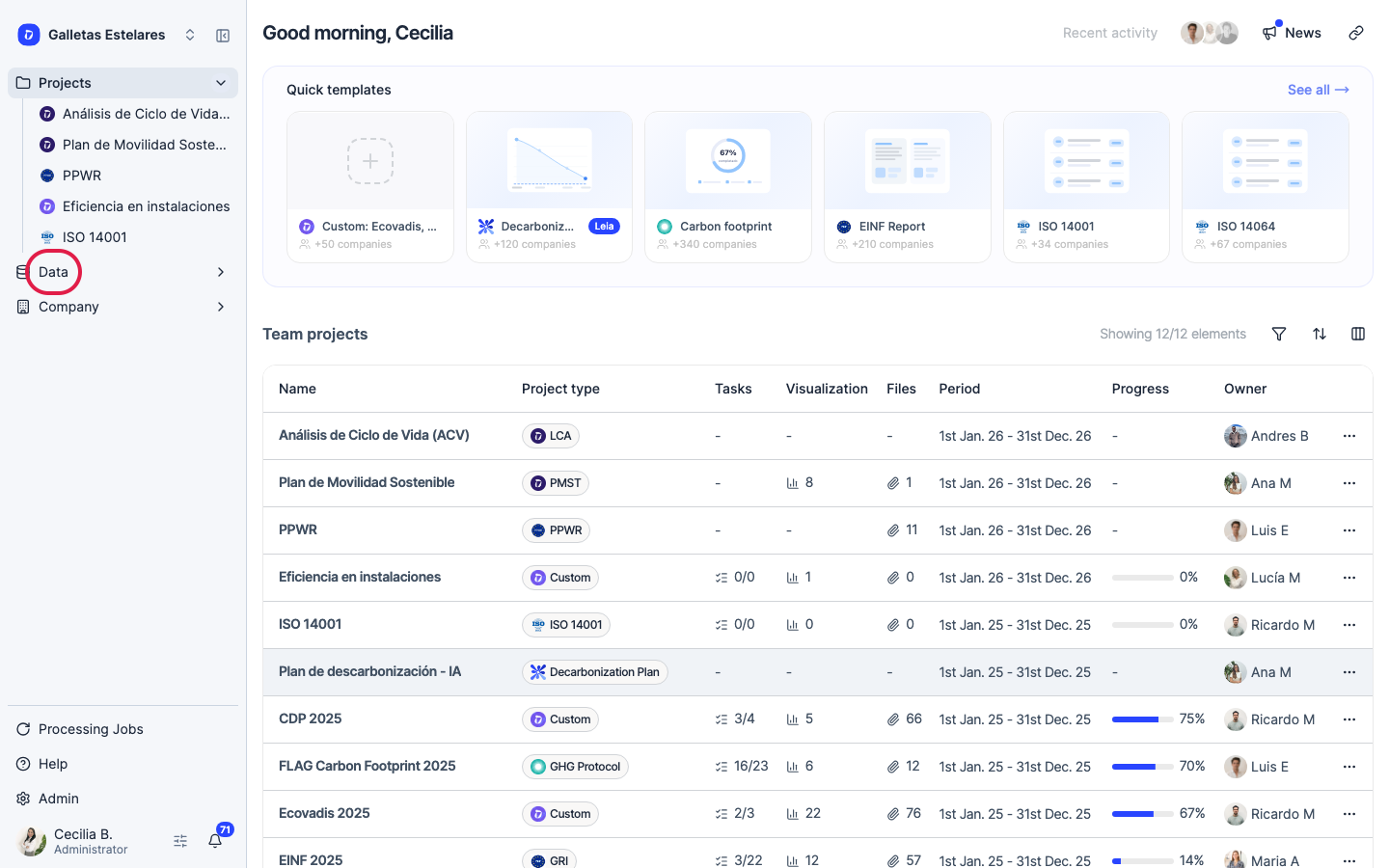Click the Name column header
This screenshot has width=1389, height=868.
[297, 389]
